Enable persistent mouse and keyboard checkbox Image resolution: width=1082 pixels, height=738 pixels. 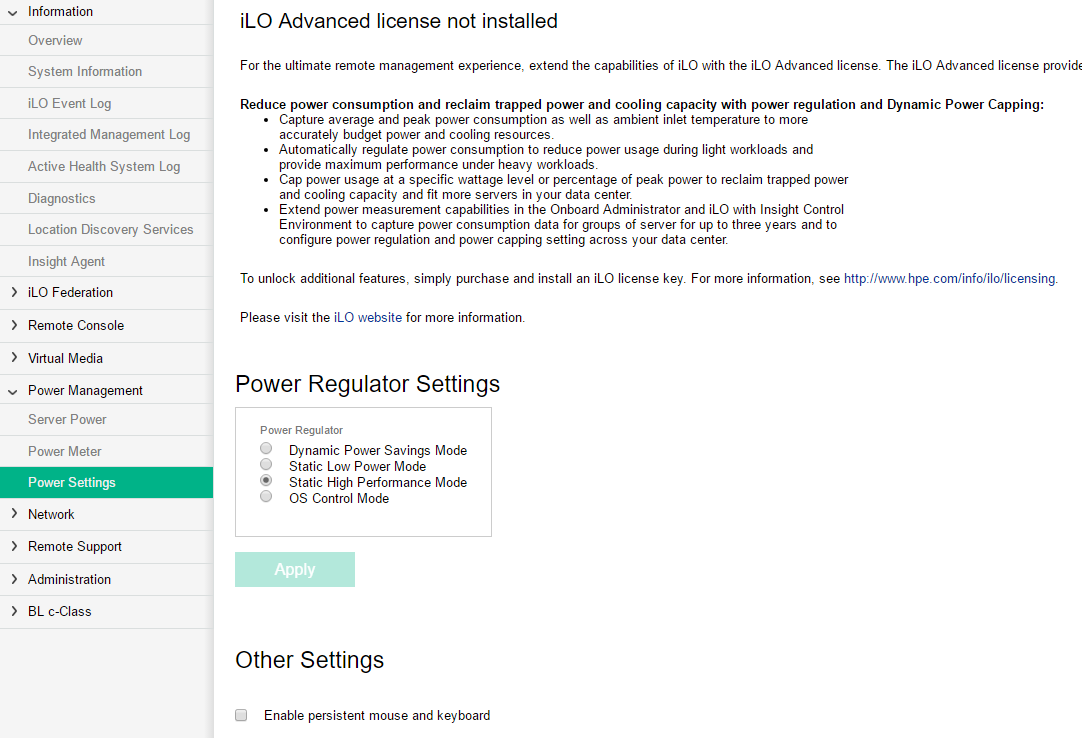(x=241, y=715)
